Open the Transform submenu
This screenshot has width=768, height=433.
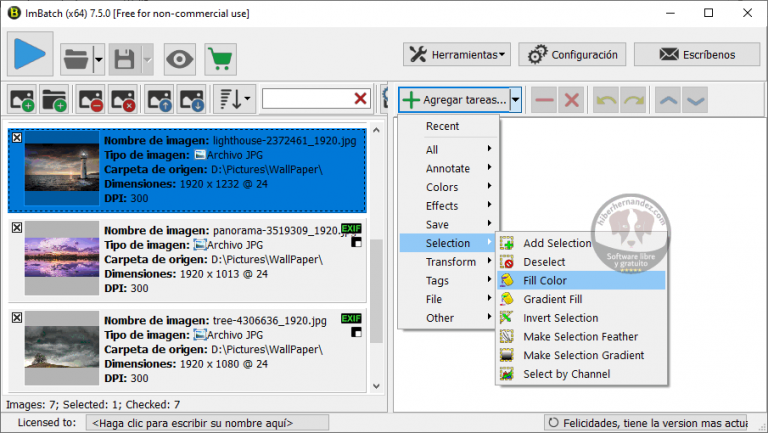click(450, 262)
